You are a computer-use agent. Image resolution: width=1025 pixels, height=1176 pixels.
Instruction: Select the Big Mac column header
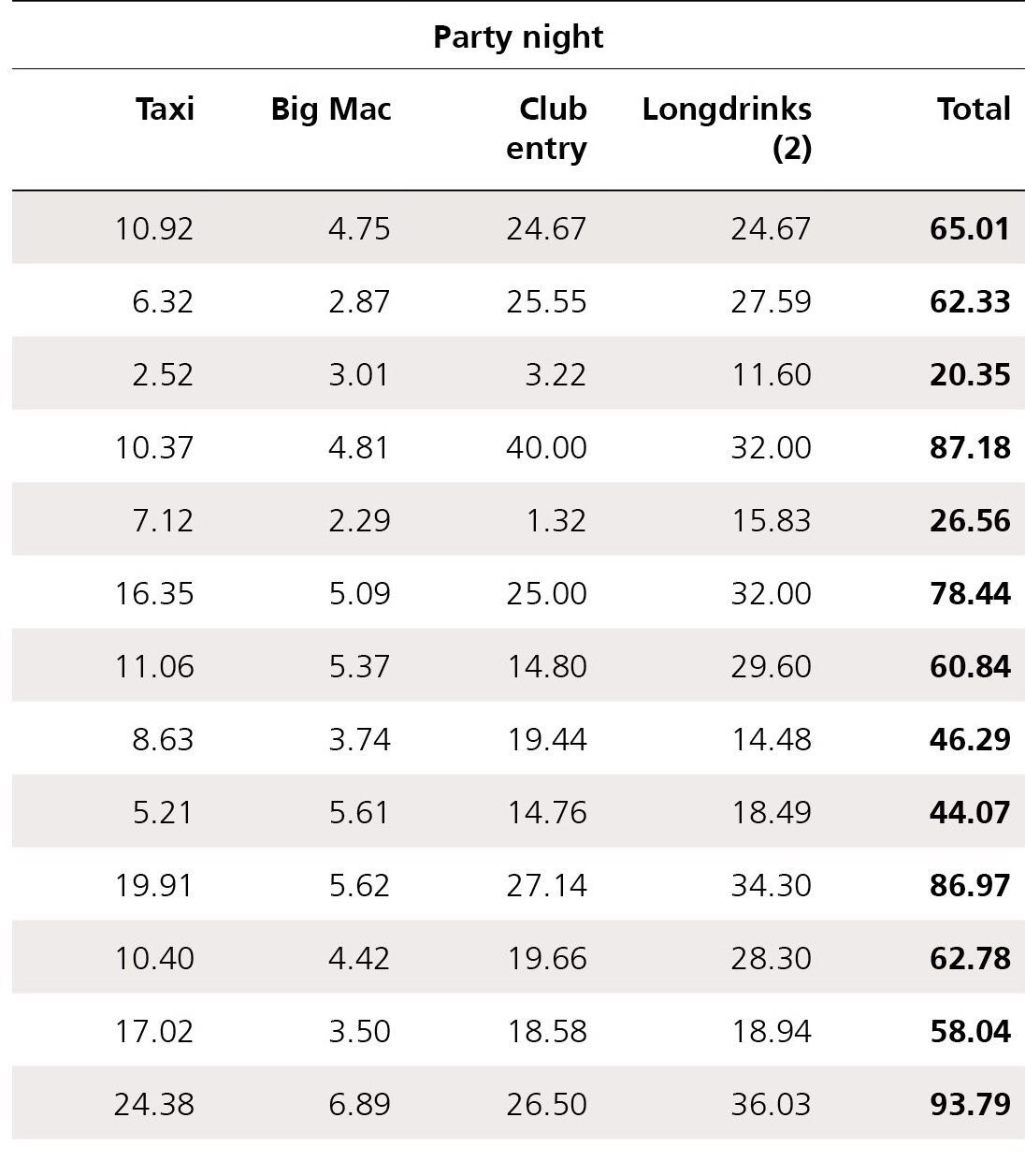330,109
